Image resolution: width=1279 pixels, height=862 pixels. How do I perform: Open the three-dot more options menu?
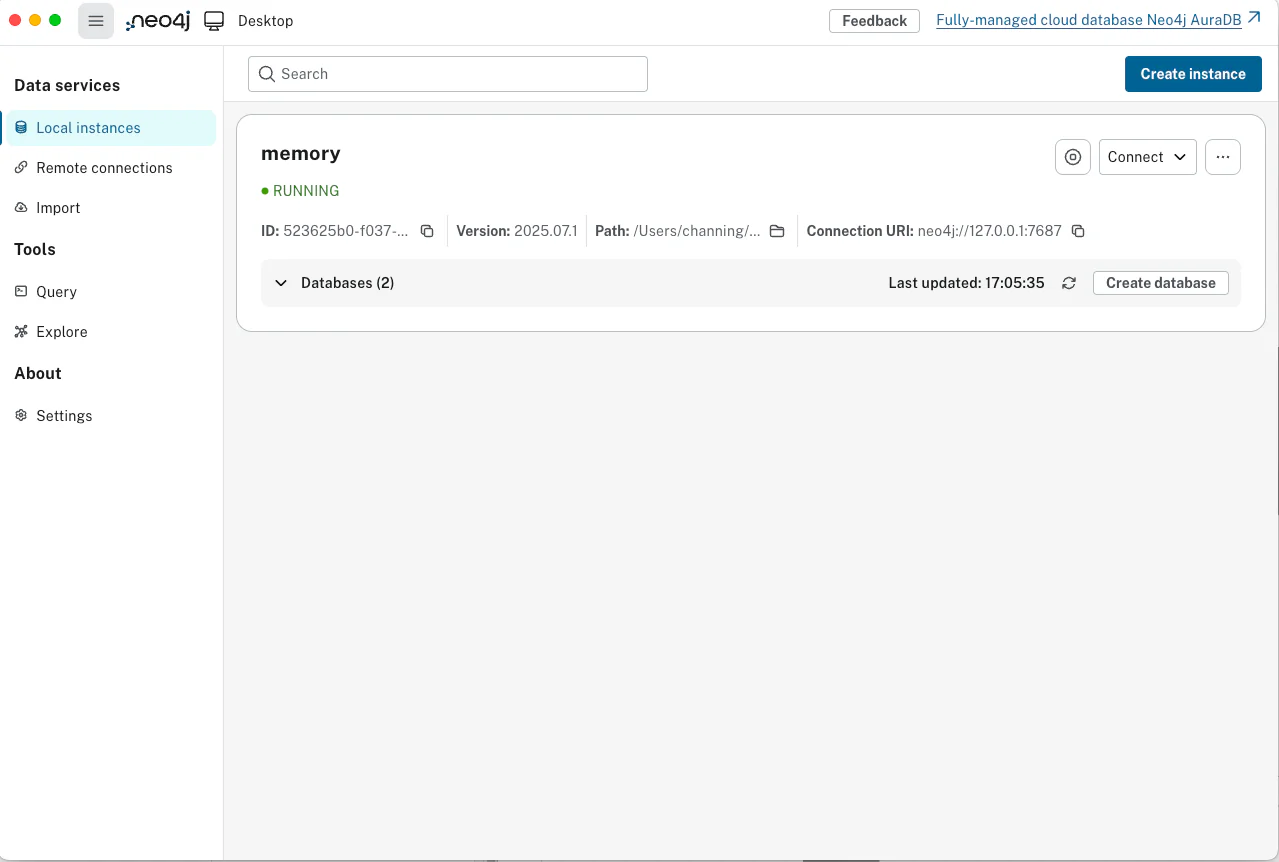1223,157
